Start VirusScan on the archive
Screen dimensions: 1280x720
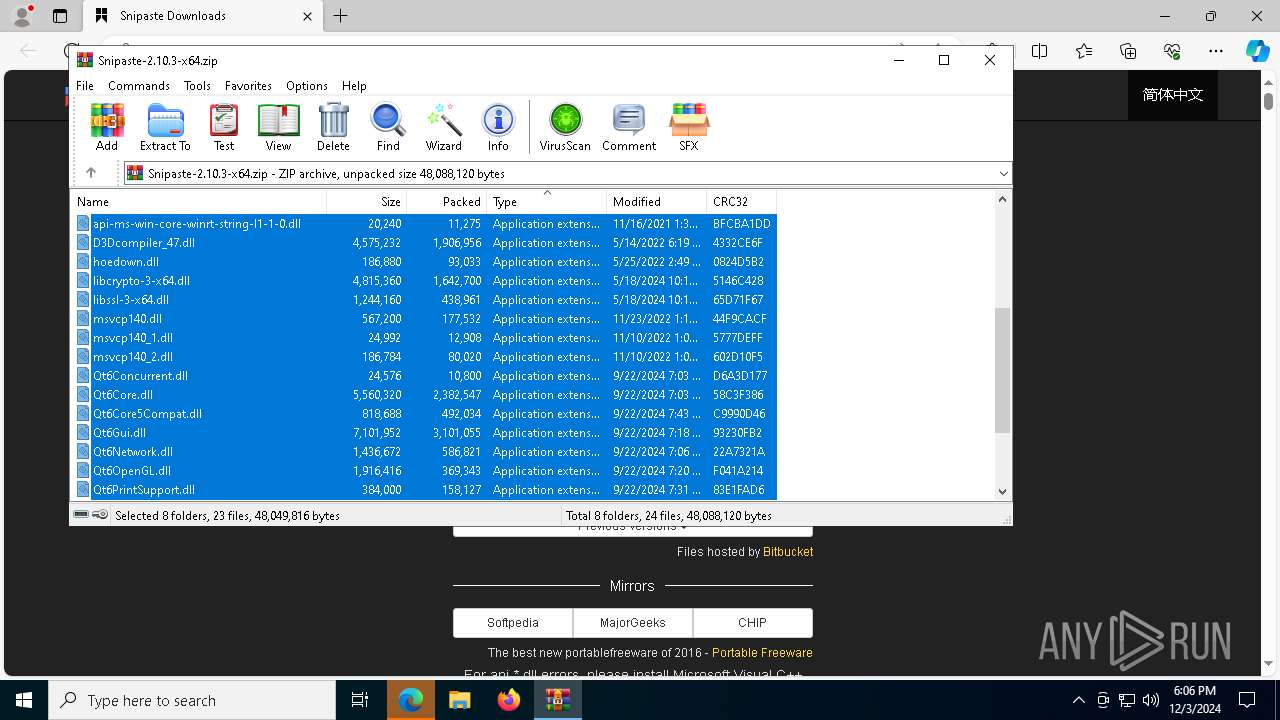click(565, 127)
